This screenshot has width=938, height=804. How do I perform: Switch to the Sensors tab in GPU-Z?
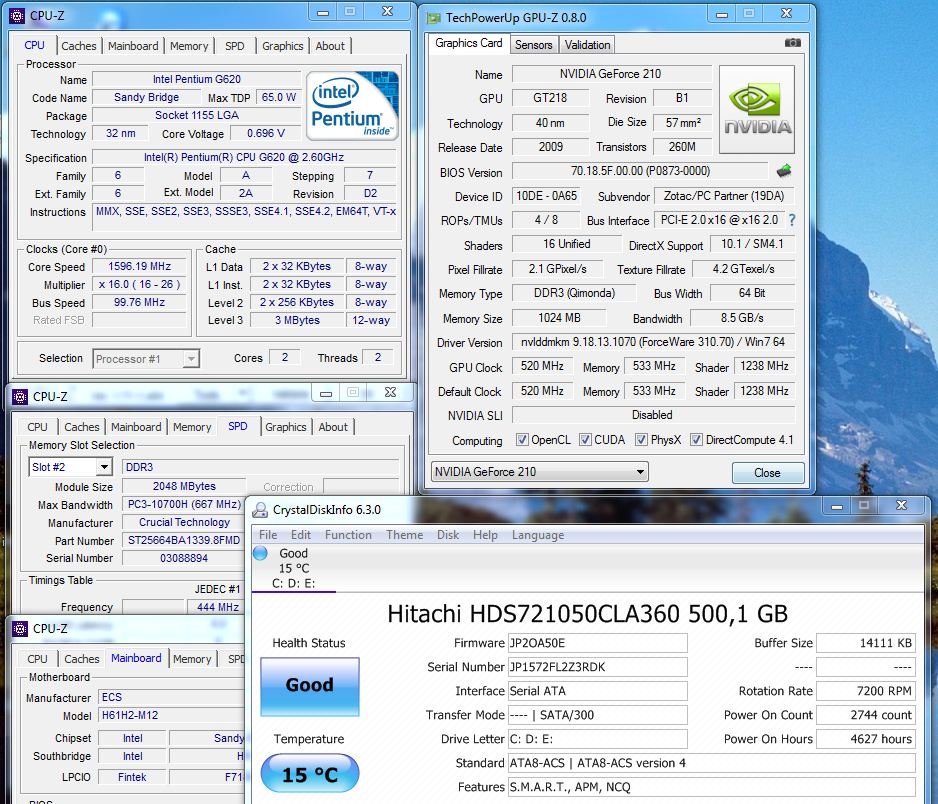533,45
